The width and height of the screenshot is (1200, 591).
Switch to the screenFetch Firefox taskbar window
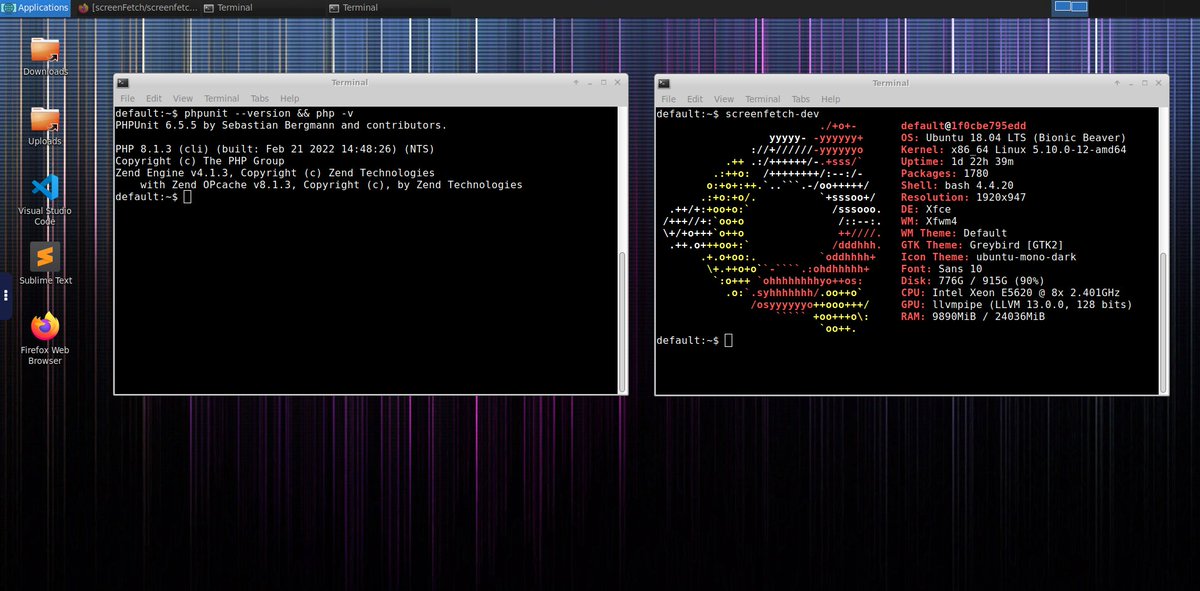click(x=138, y=7)
